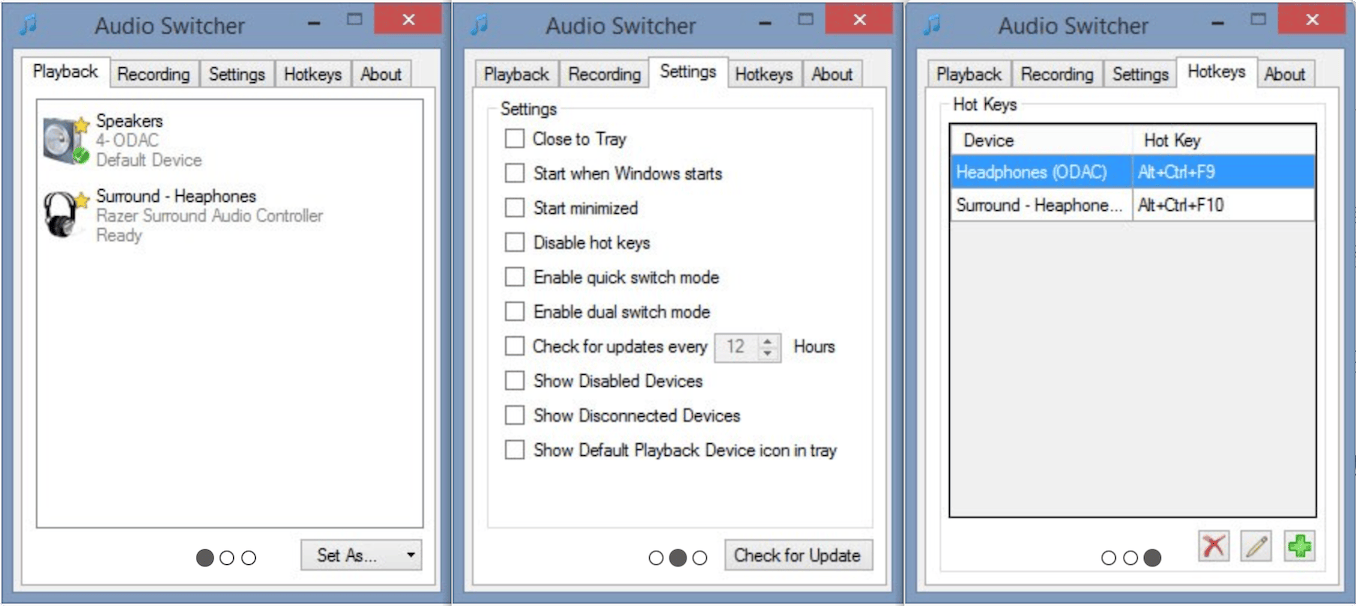This screenshot has height=606, width=1356.
Task: Check Start when Windows starts
Action: [x=514, y=173]
